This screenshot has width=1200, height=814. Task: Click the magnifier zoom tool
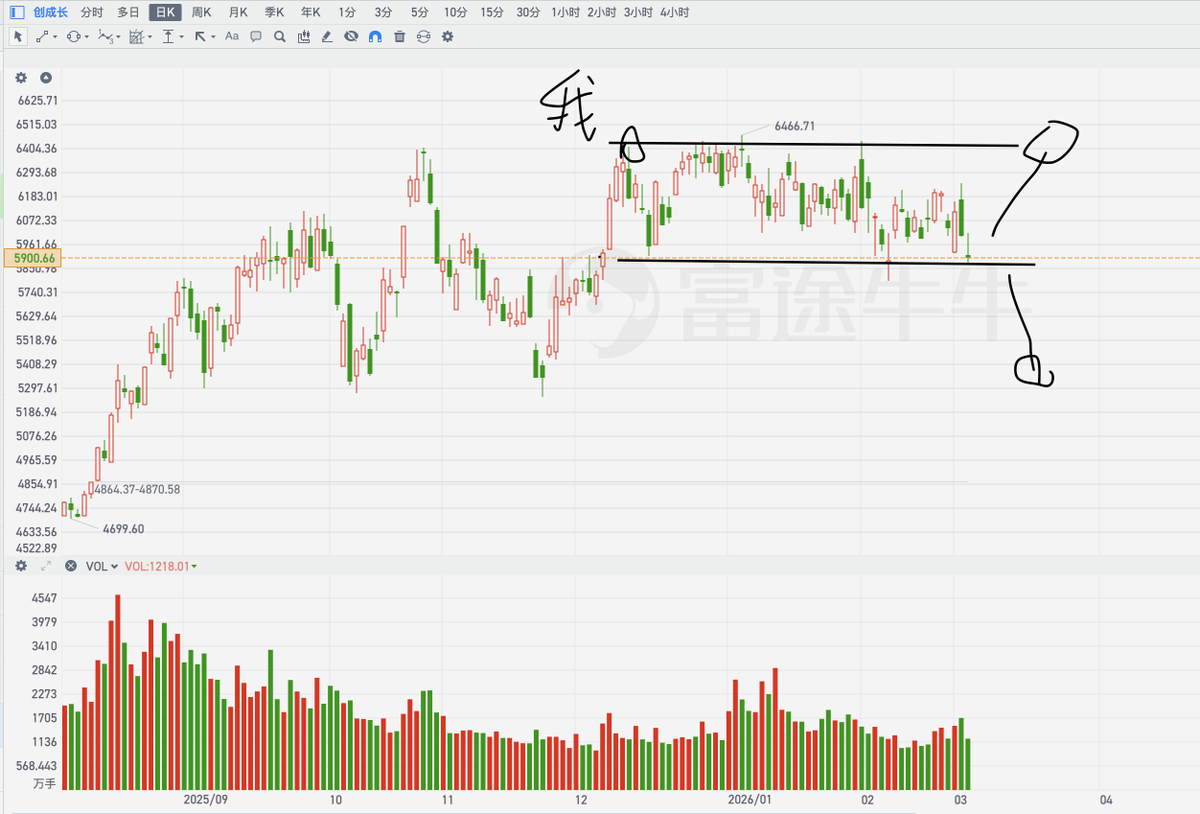coord(280,36)
